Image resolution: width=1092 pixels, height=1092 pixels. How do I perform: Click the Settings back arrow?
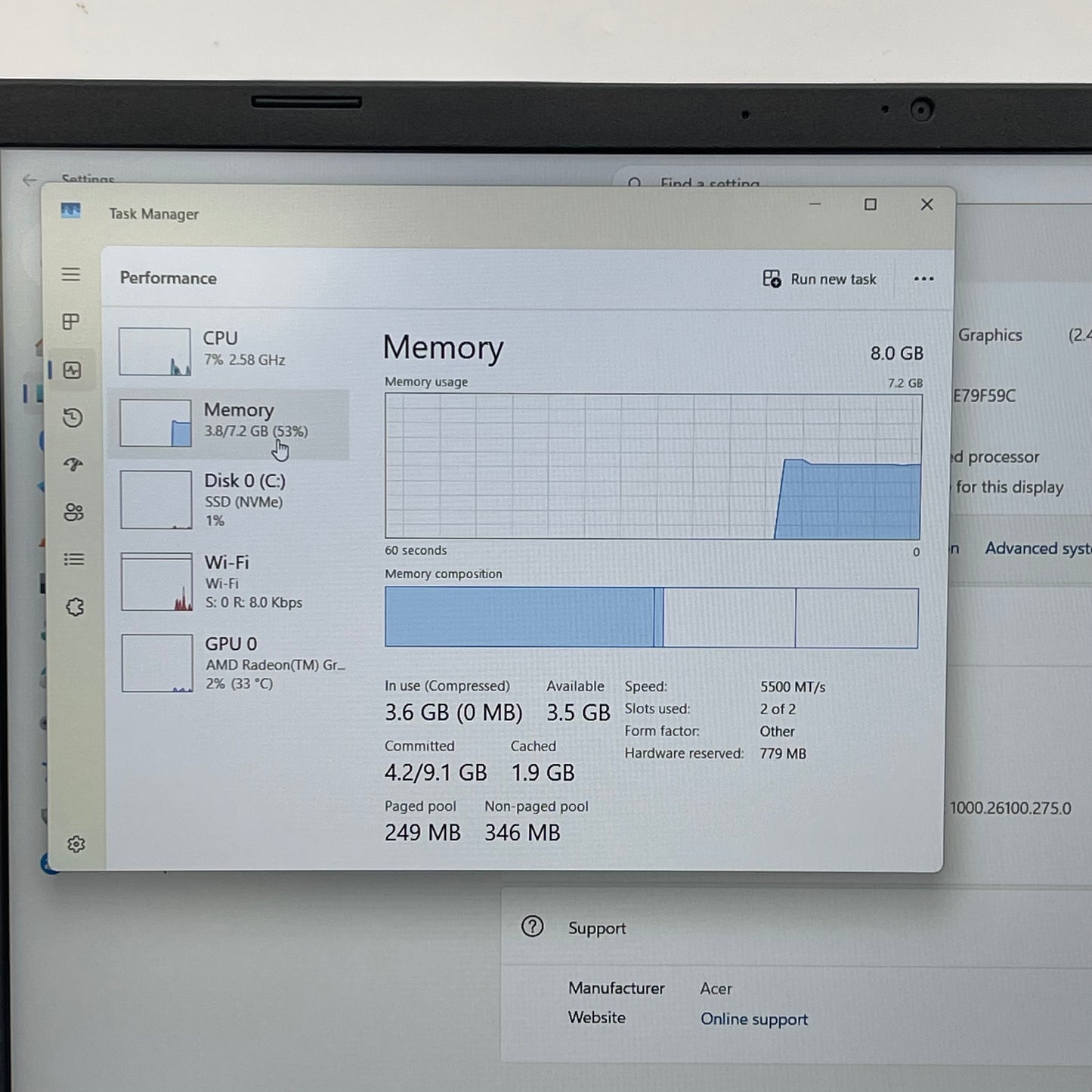tap(29, 180)
